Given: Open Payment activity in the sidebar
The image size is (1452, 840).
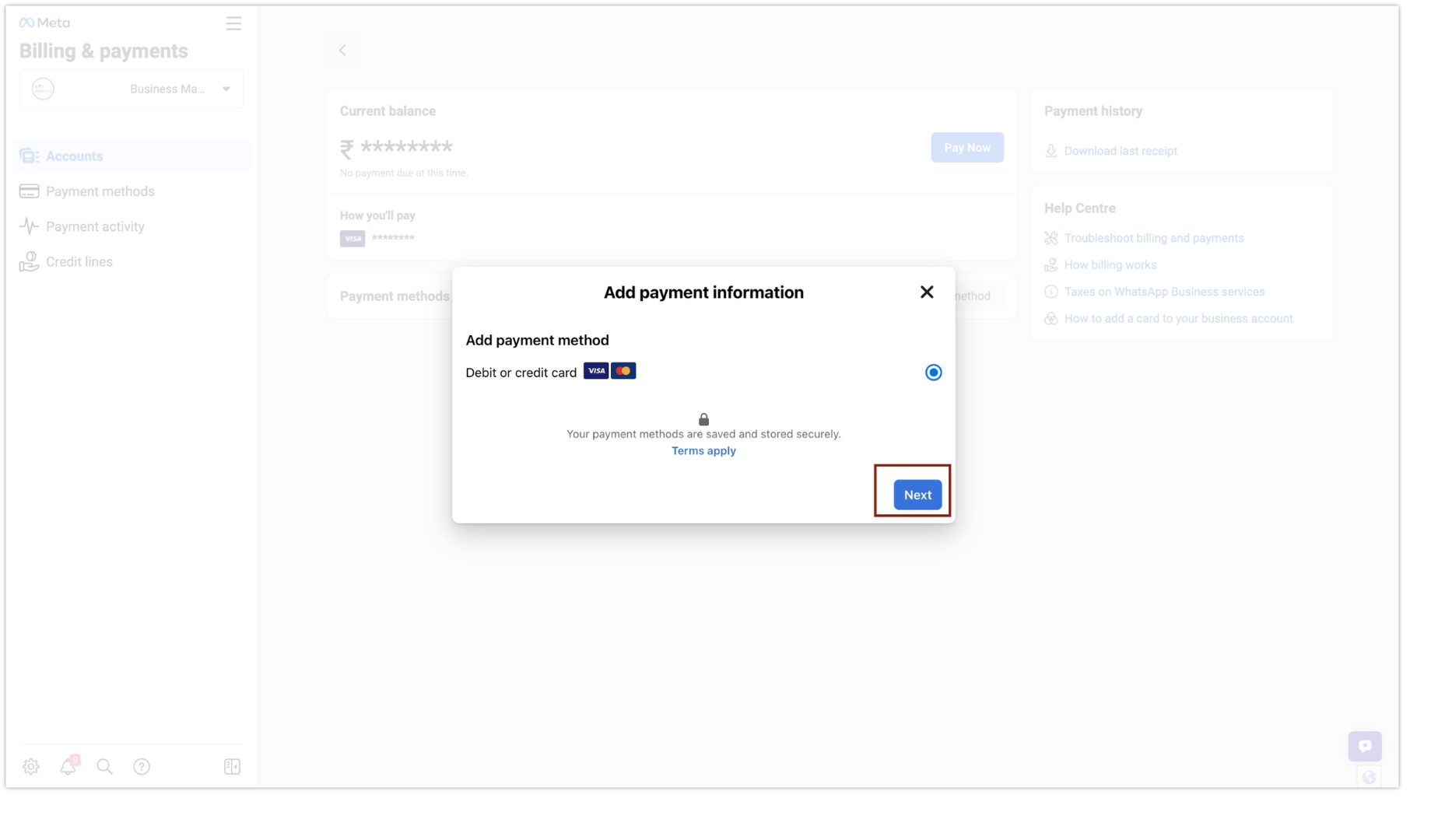Looking at the screenshot, I should tap(94, 226).
